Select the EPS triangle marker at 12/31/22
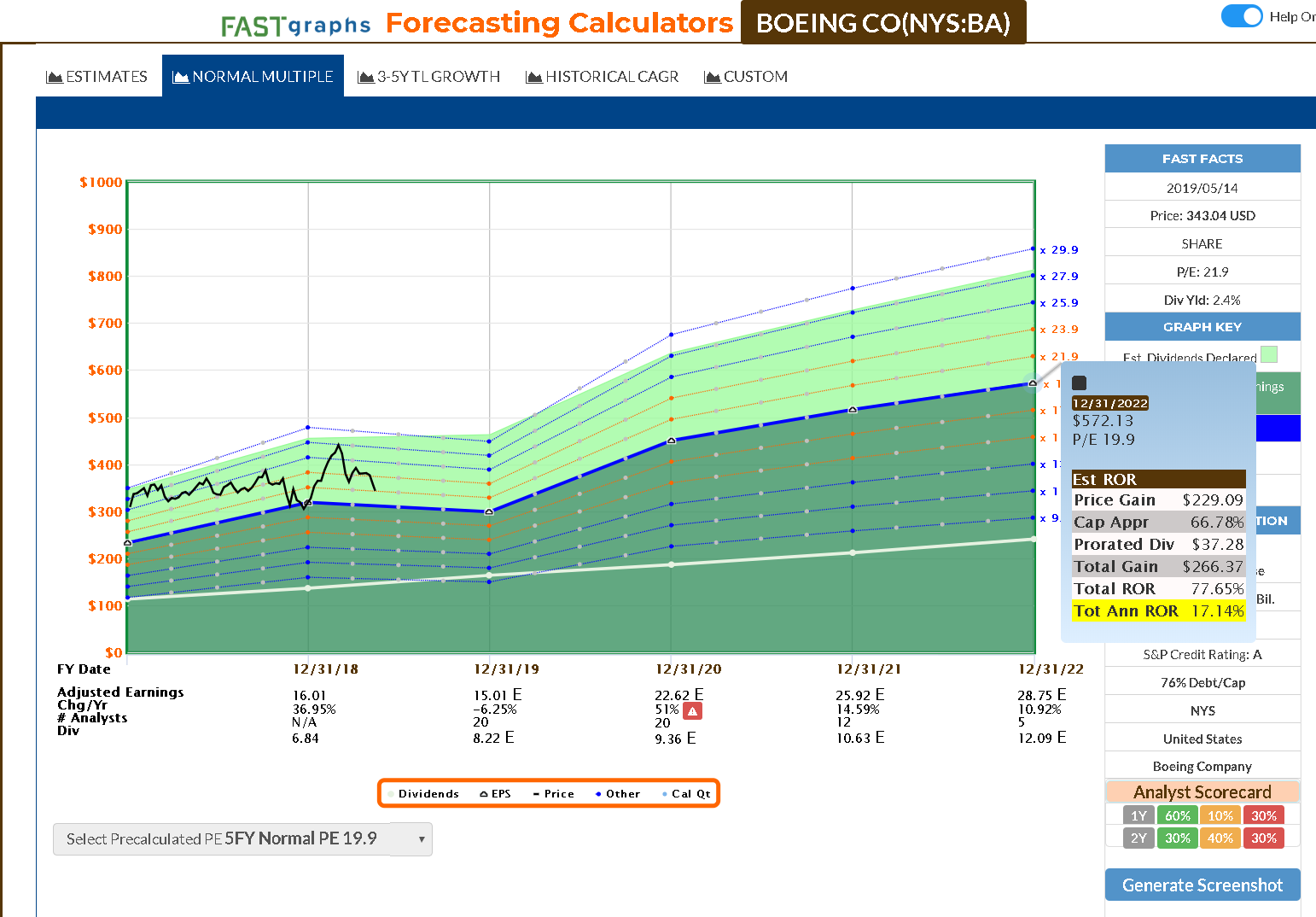 click(x=1033, y=383)
